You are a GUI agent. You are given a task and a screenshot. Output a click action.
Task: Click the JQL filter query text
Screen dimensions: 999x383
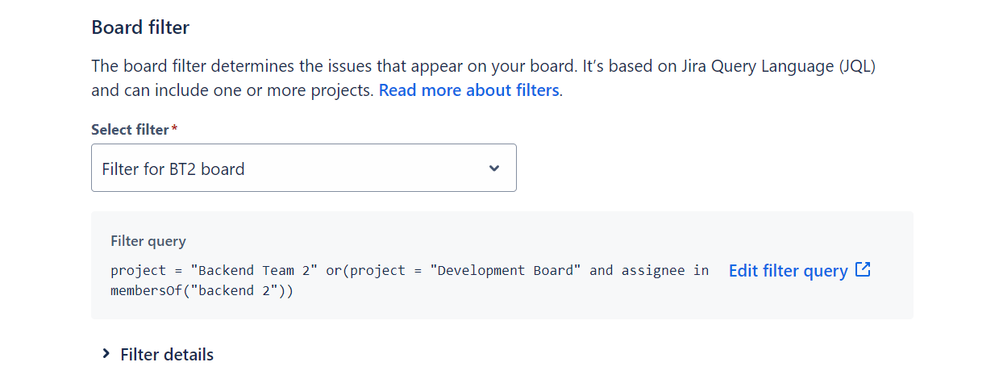coord(410,281)
